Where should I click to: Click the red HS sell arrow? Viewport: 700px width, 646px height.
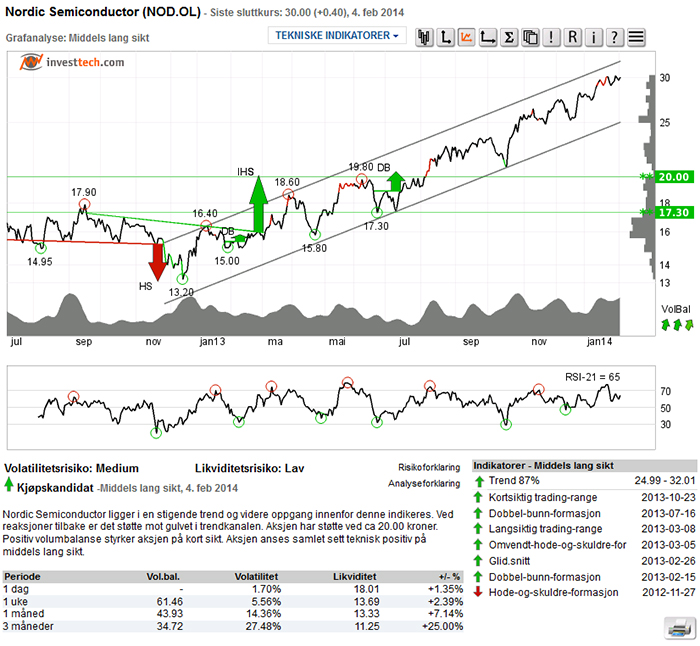pos(157,260)
